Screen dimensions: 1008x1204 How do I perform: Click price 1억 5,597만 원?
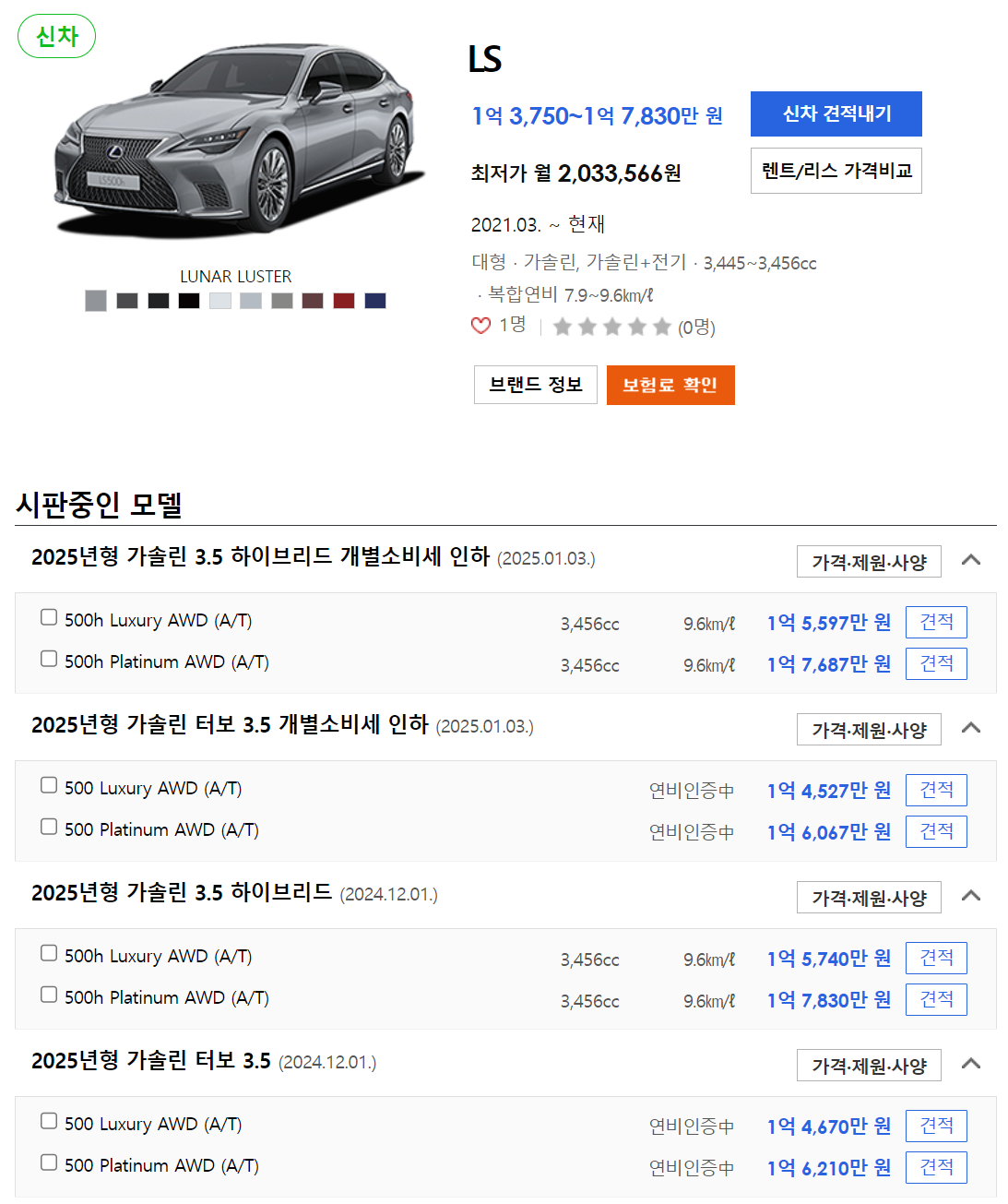[x=829, y=623]
